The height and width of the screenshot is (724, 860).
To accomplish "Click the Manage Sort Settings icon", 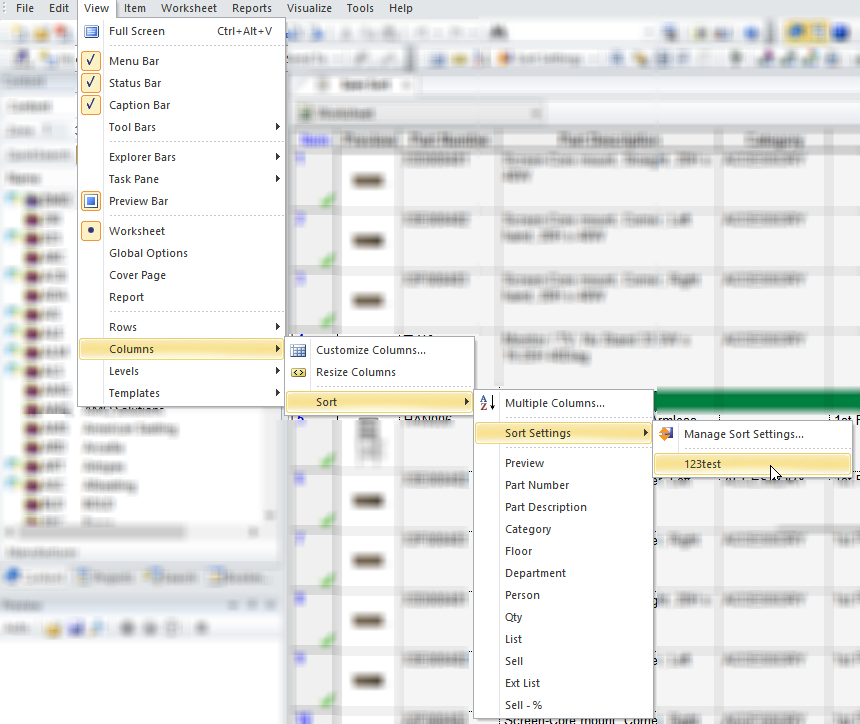I will click(666, 434).
